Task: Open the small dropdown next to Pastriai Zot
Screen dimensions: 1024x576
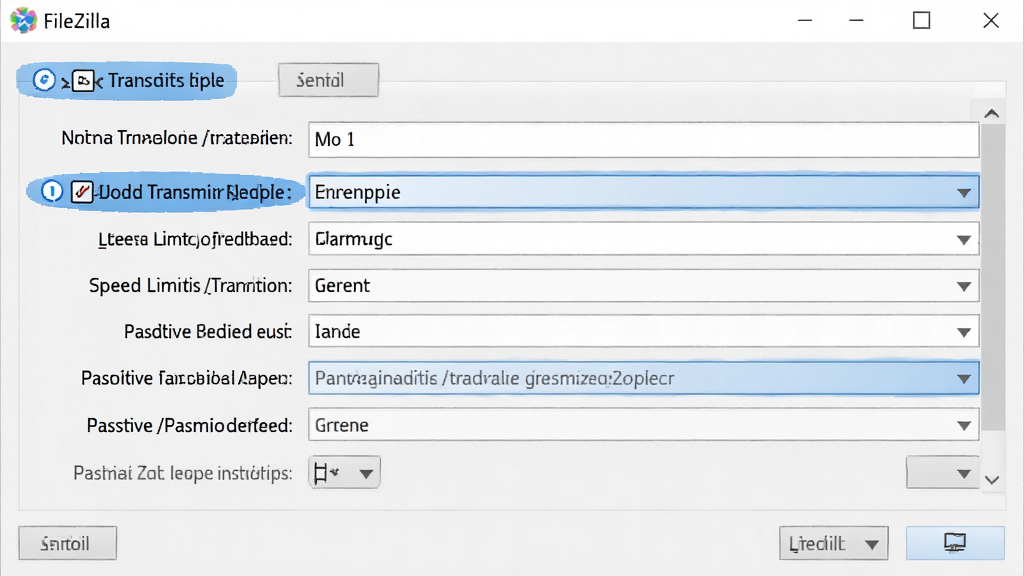Action: click(x=344, y=472)
